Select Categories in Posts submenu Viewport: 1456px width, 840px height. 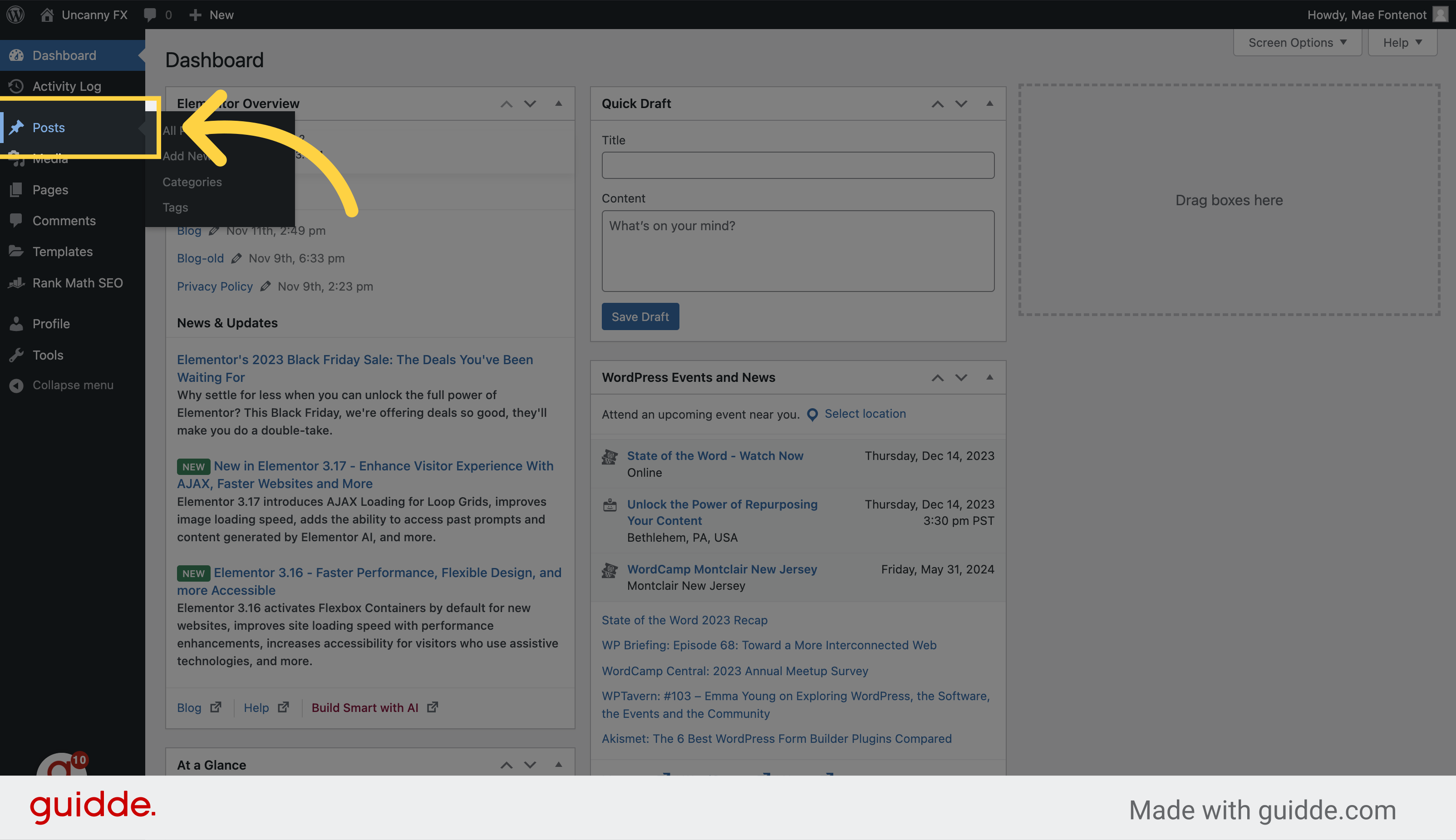point(192,182)
